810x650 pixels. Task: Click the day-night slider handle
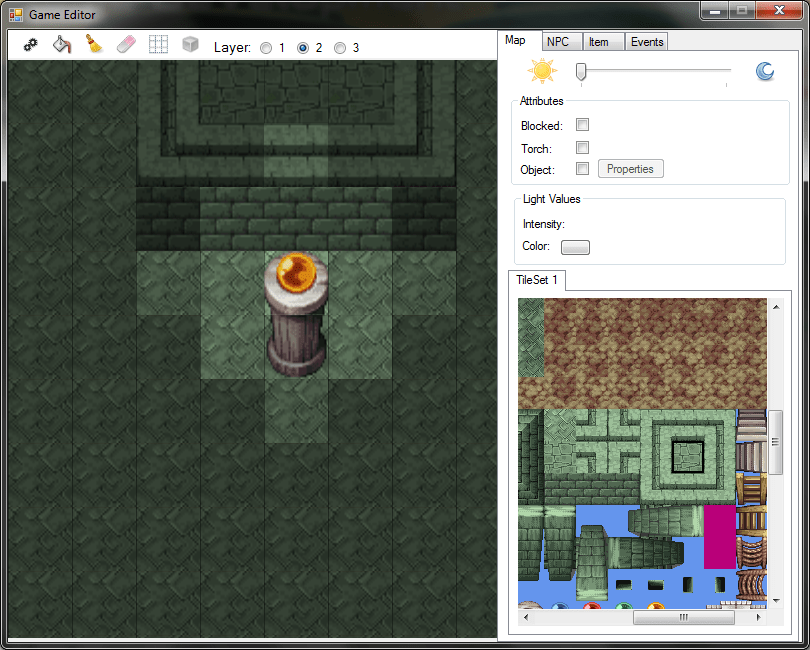581,71
